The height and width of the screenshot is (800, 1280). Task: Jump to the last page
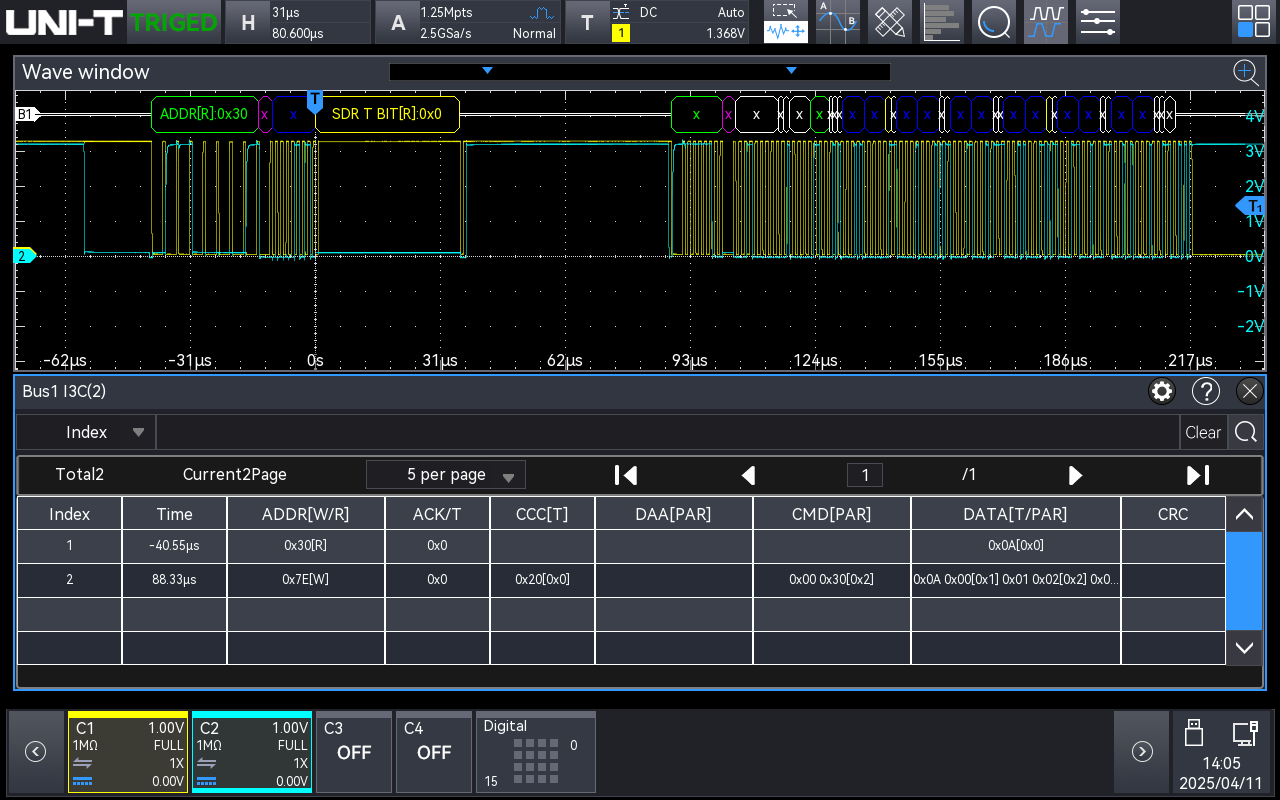coord(1198,475)
